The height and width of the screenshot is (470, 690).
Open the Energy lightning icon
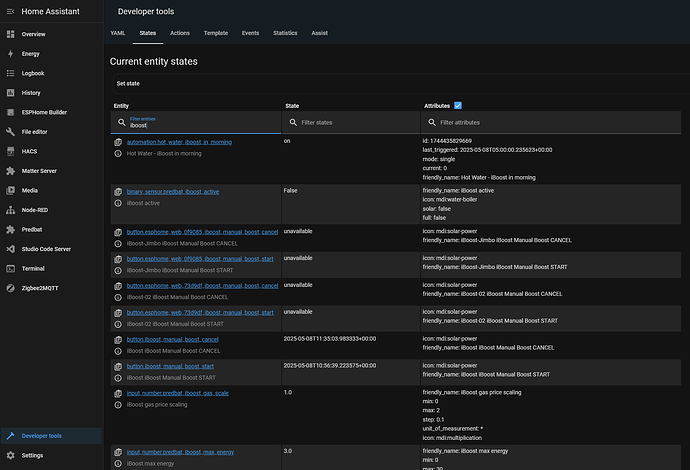coord(11,54)
